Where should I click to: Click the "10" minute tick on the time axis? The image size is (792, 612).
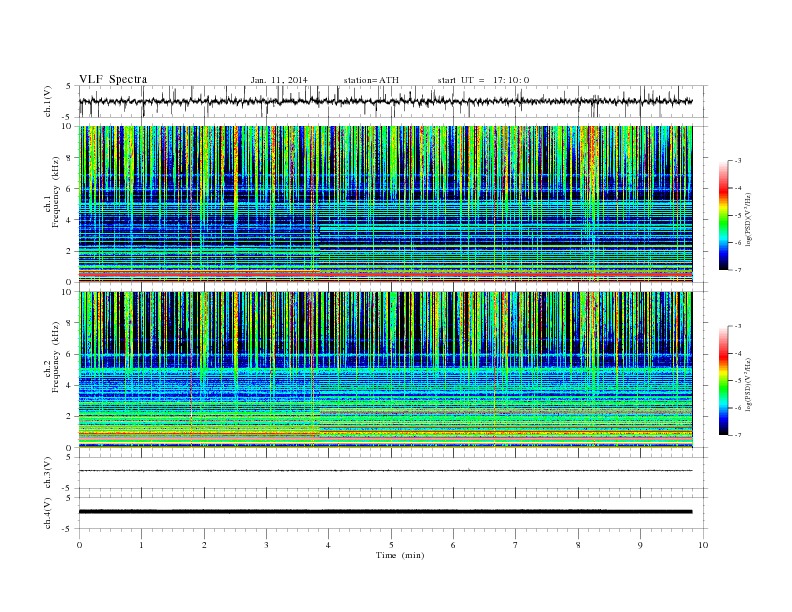(x=703, y=545)
